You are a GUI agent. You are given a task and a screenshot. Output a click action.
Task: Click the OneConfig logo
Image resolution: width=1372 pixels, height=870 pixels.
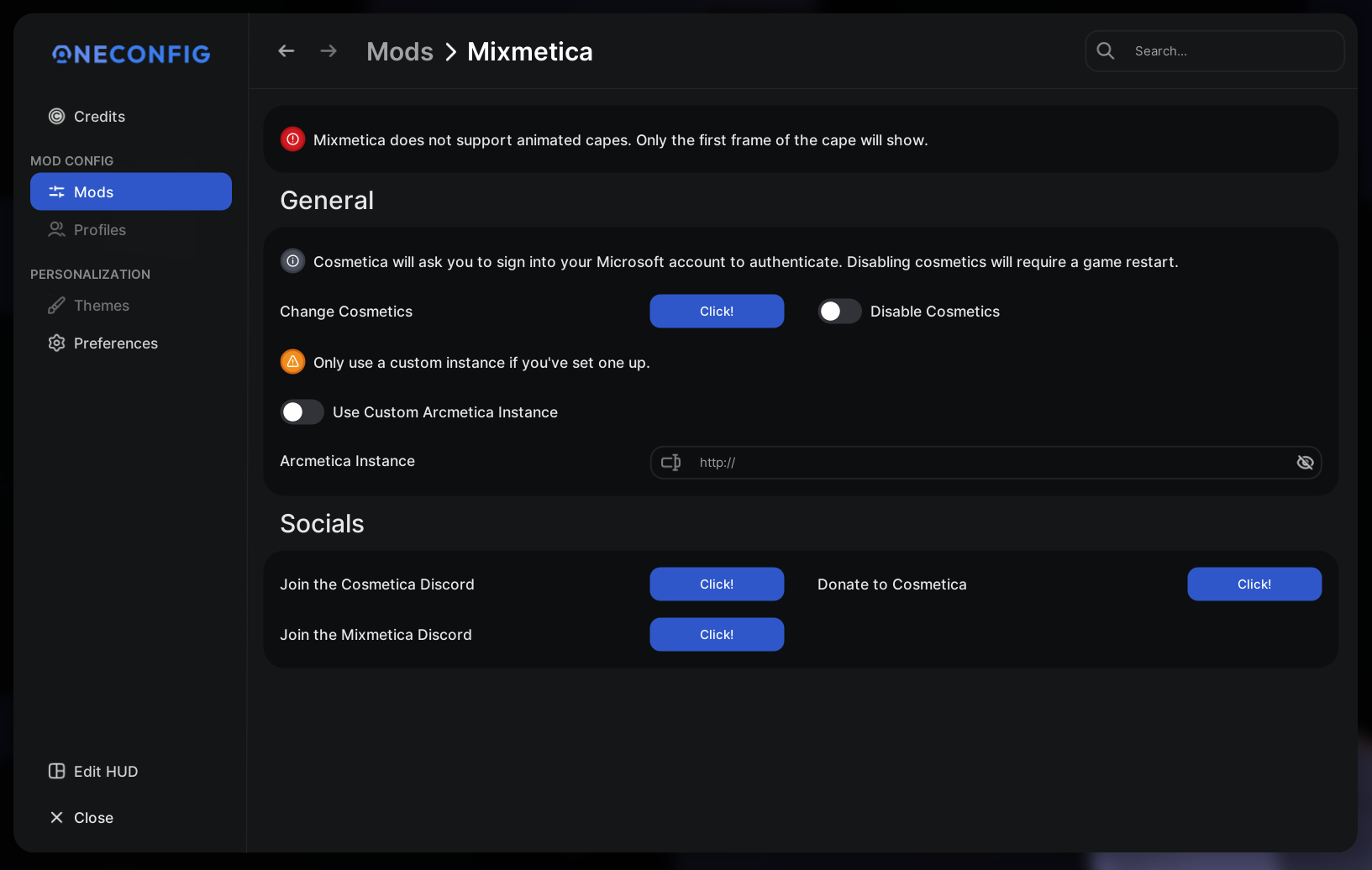131,55
